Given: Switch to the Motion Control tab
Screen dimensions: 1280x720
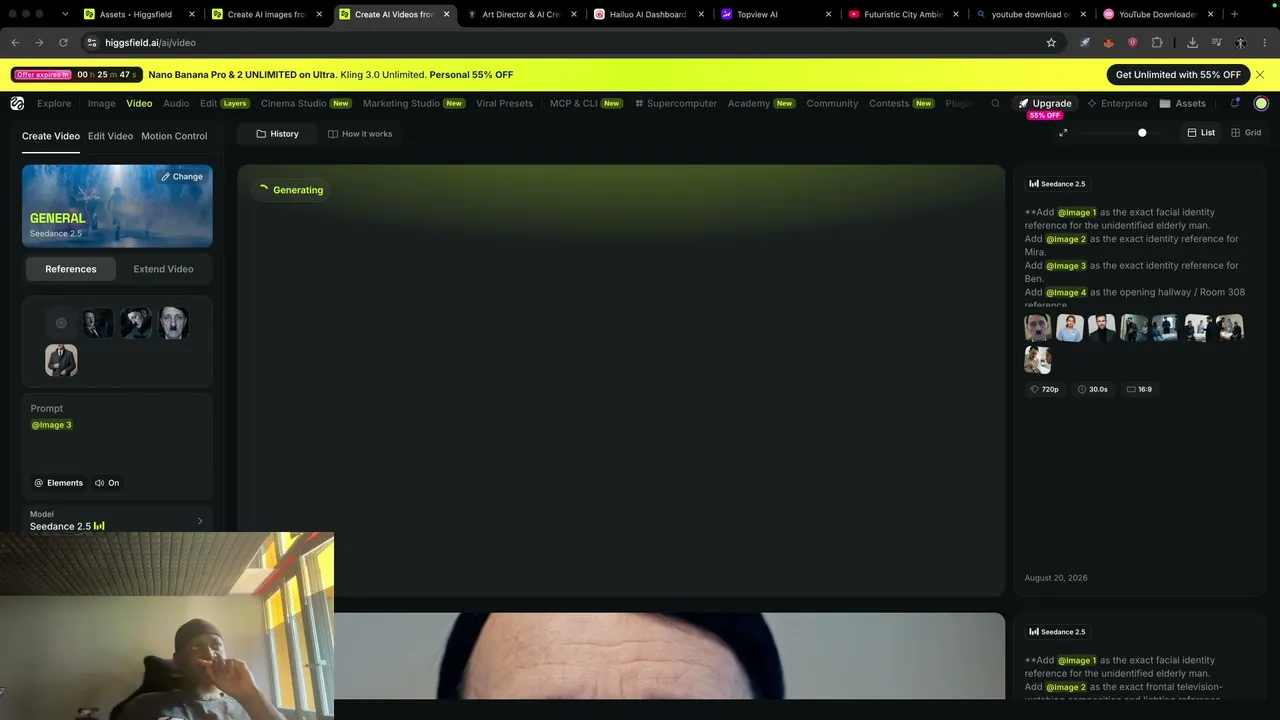Looking at the screenshot, I should point(174,136).
